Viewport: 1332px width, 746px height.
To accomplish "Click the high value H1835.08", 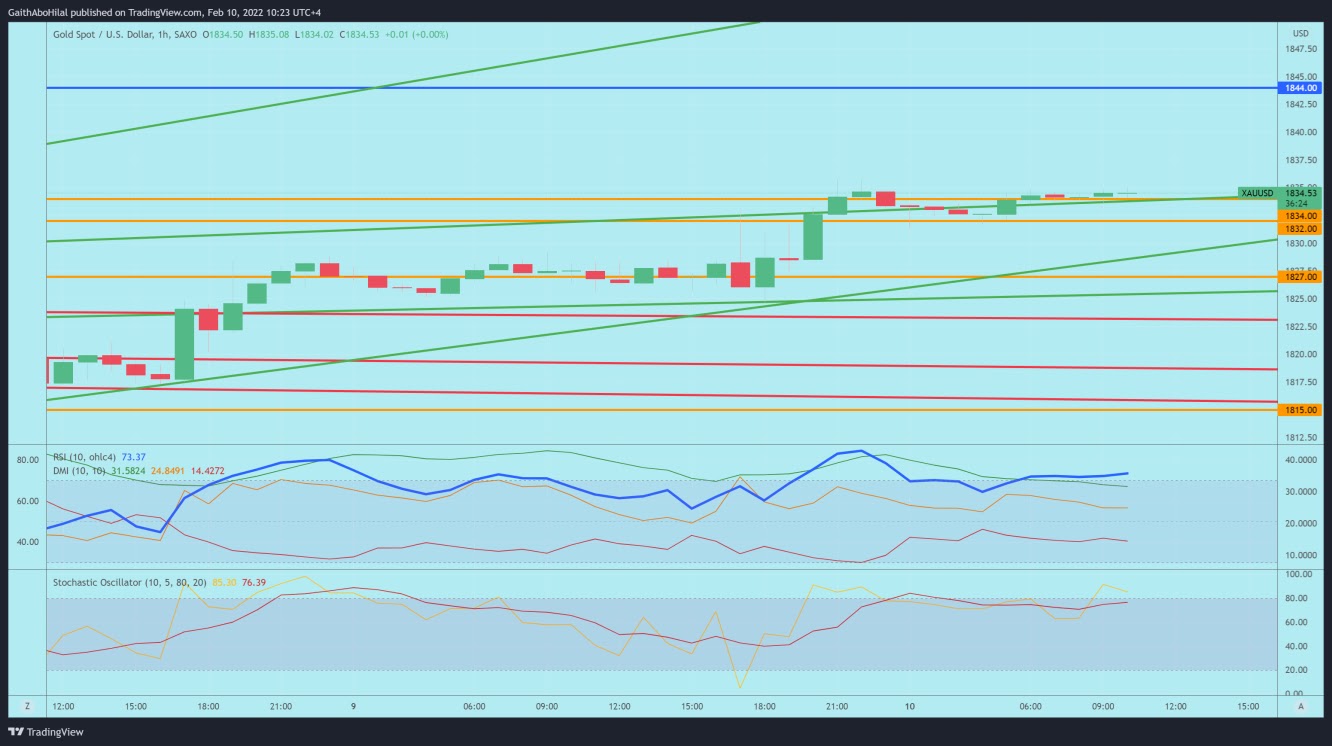I will 270,34.
